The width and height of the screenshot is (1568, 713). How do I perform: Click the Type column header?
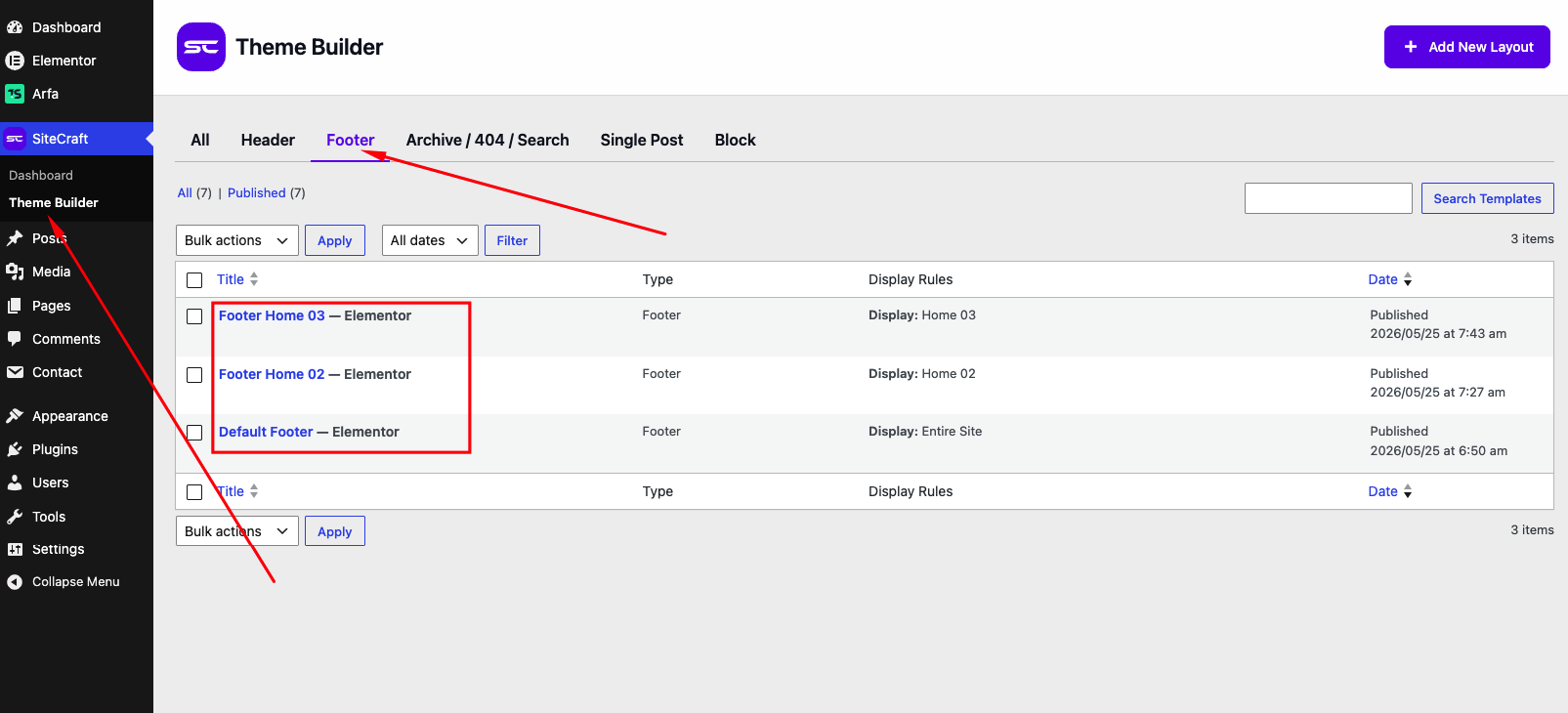pos(657,279)
